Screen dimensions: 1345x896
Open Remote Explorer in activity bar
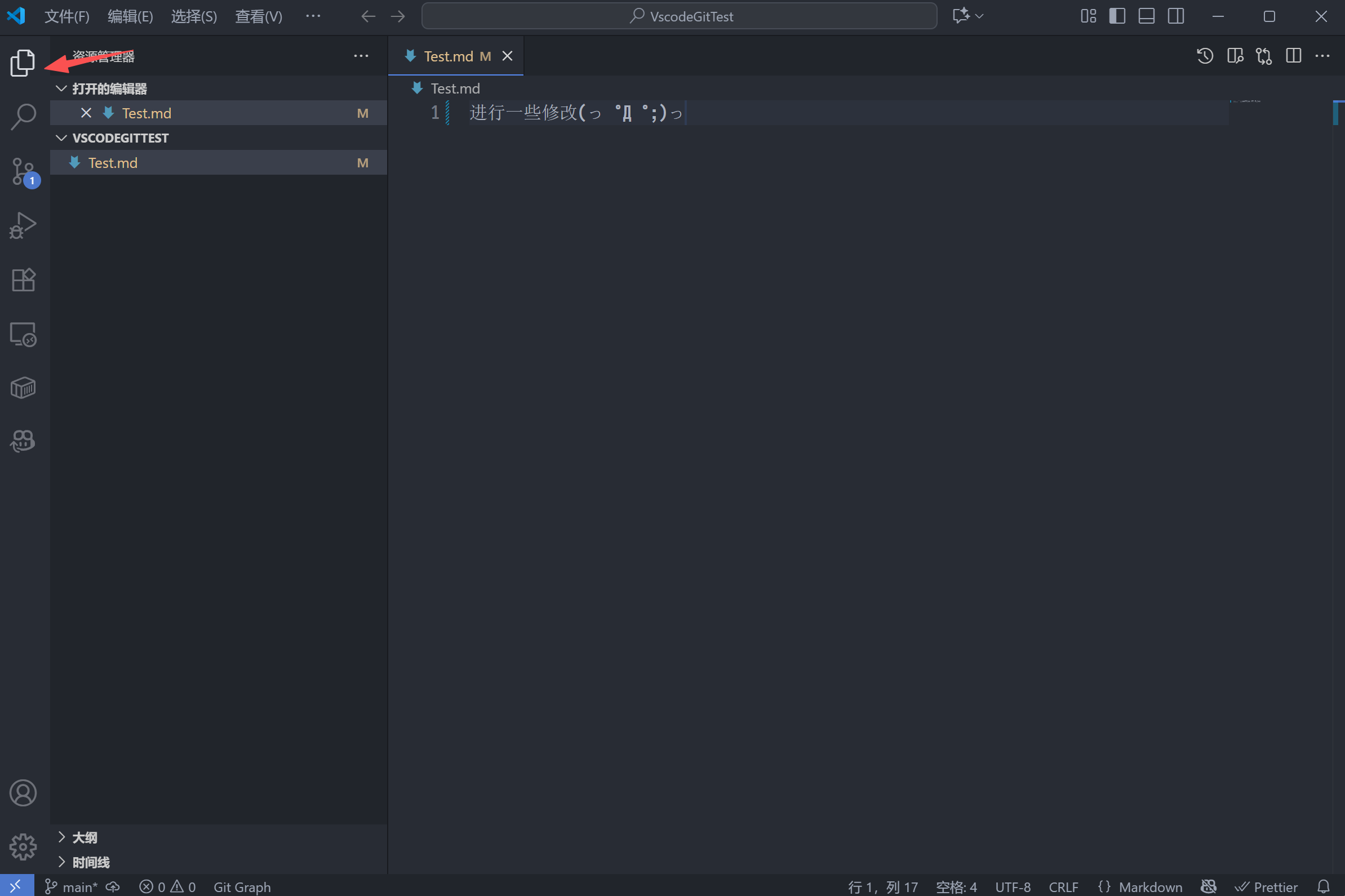[23, 334]
